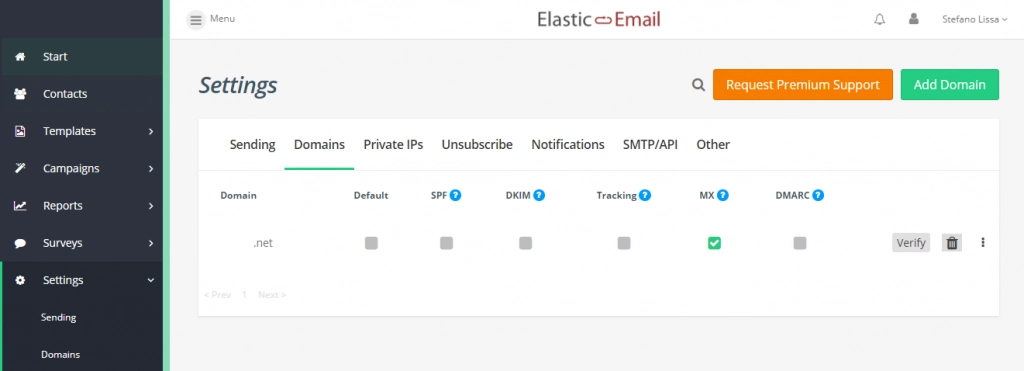1024x371 pixels.
Task: Click the user profile icon
Action: pos(914,19)
